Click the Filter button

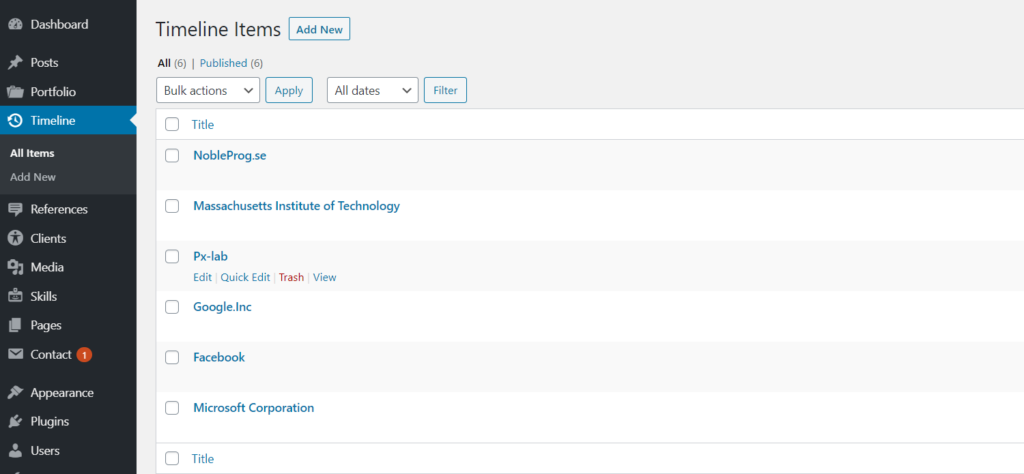point(445,91)
